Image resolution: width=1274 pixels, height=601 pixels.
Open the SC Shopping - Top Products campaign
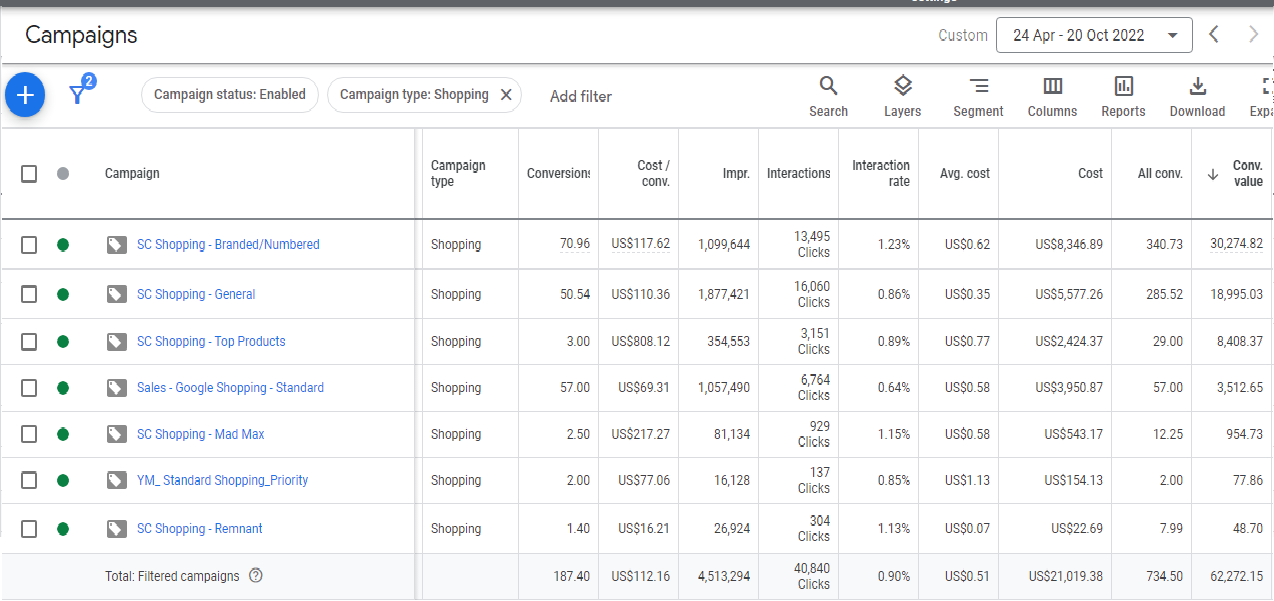point(211,341)
